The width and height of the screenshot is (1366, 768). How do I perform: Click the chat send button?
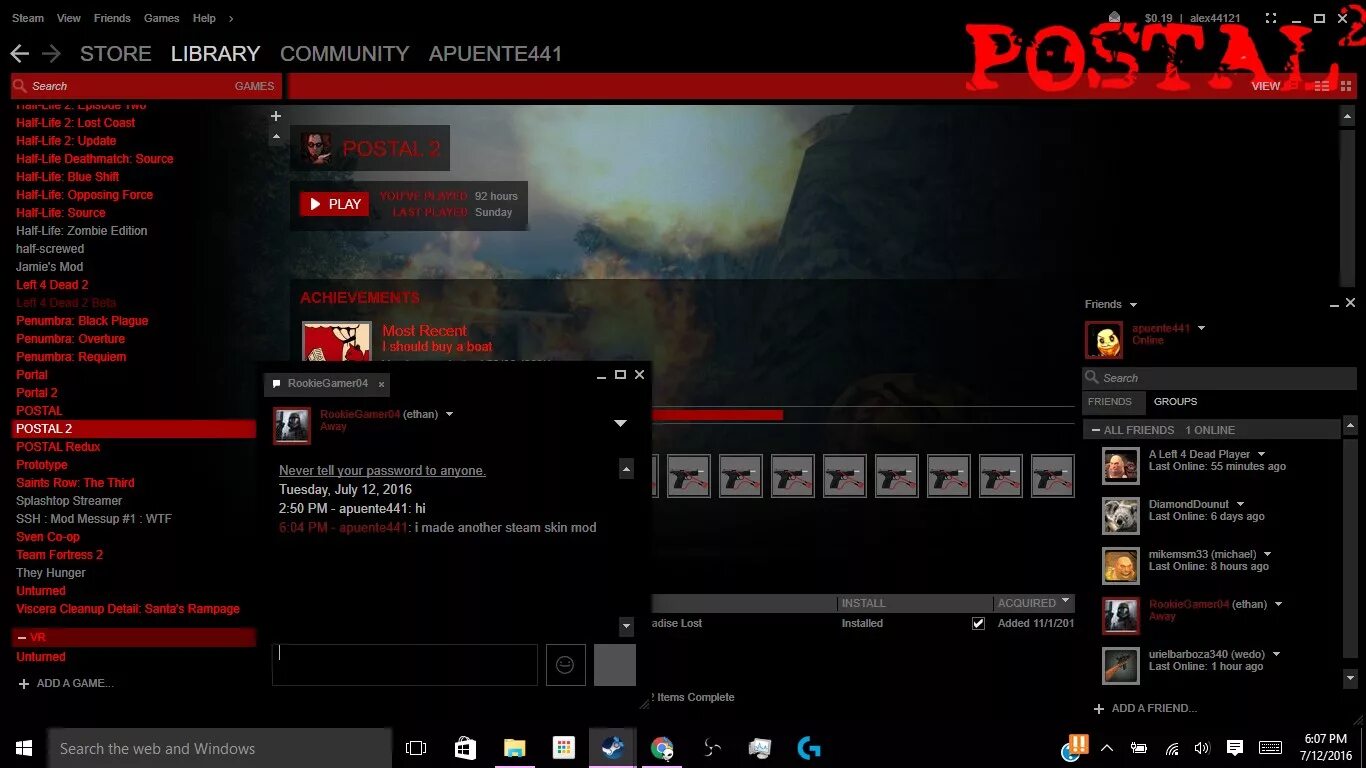pos(615,665)
